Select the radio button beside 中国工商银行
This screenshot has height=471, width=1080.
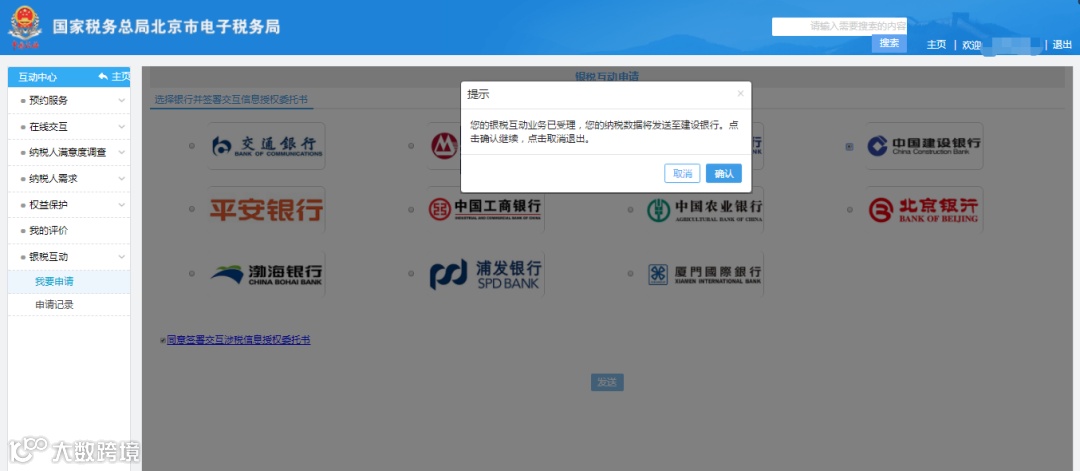click(411, 209)
